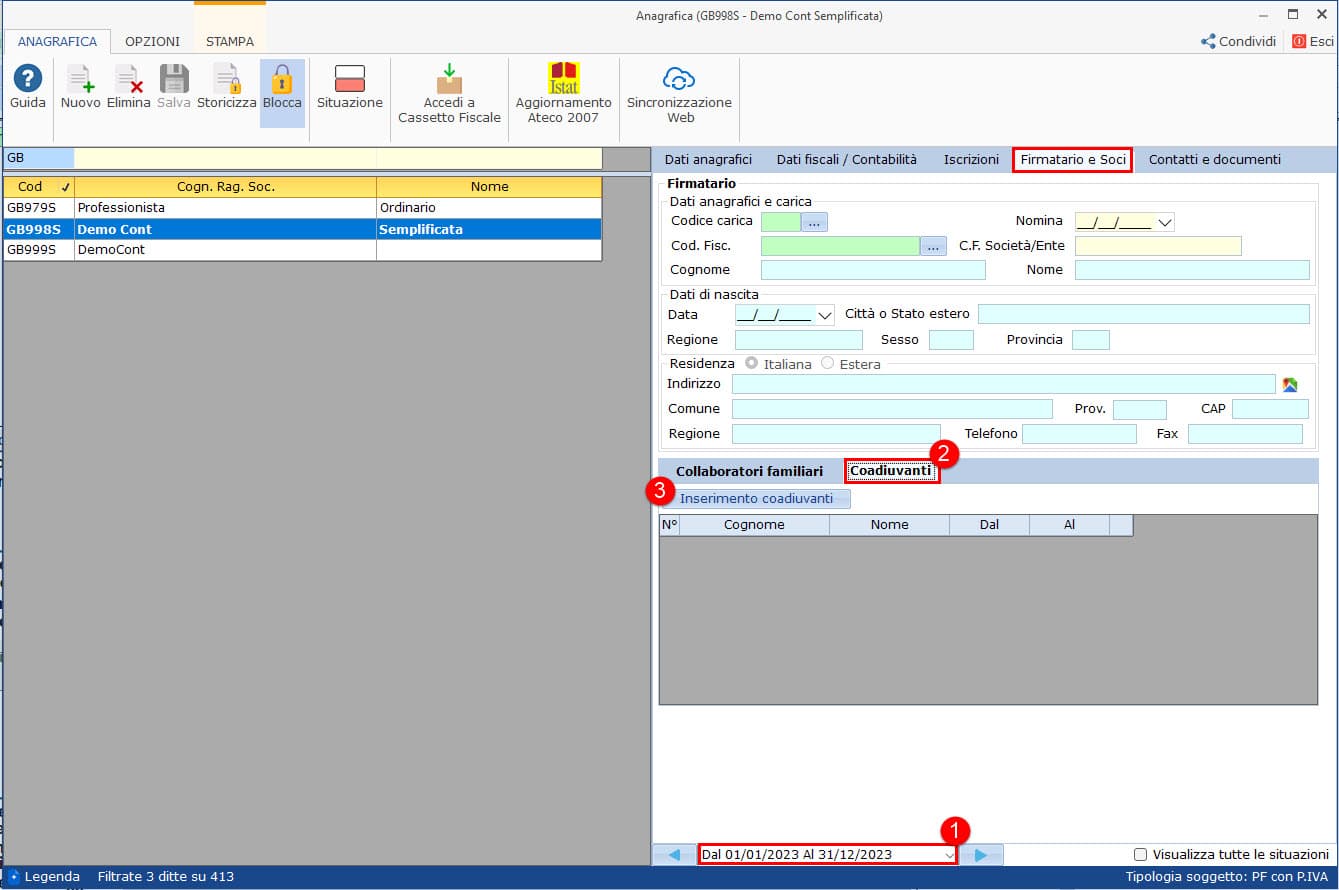
Task: Select the Estera residence radio button
Action: point(827,364)
